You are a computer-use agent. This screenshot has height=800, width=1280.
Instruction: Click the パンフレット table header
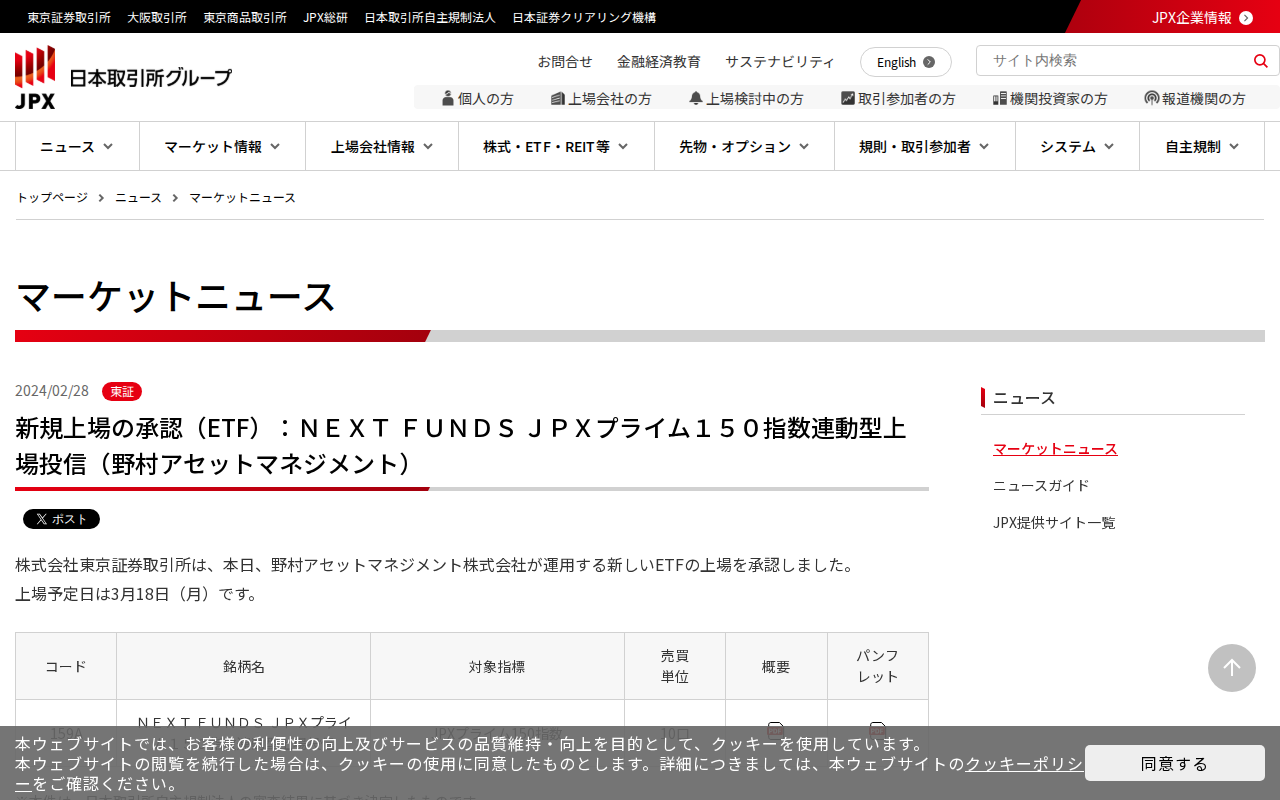click(x=878, y=666)
